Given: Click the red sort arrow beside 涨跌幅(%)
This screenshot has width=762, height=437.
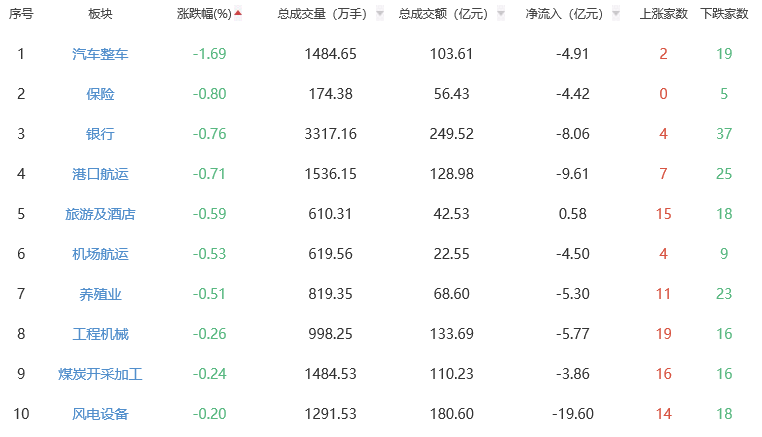Looking at the screenshot, I should click(238, 13).
